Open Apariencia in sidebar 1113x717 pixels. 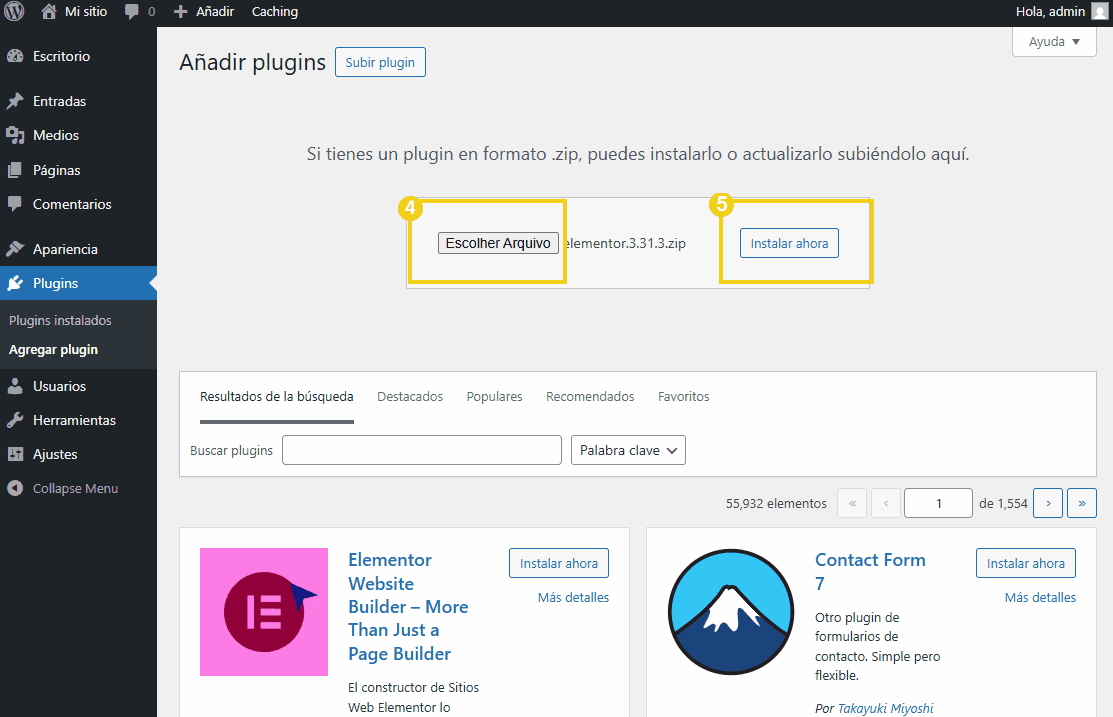[65, 249]
